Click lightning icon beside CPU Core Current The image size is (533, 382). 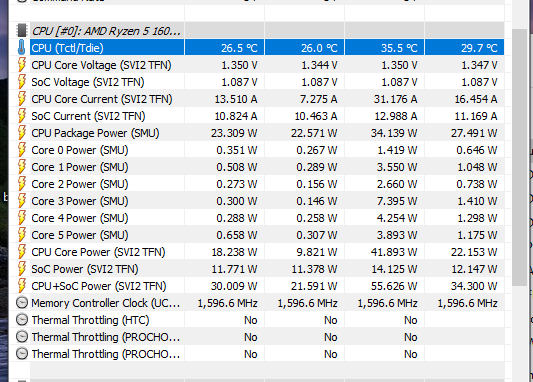click(22, 99)
